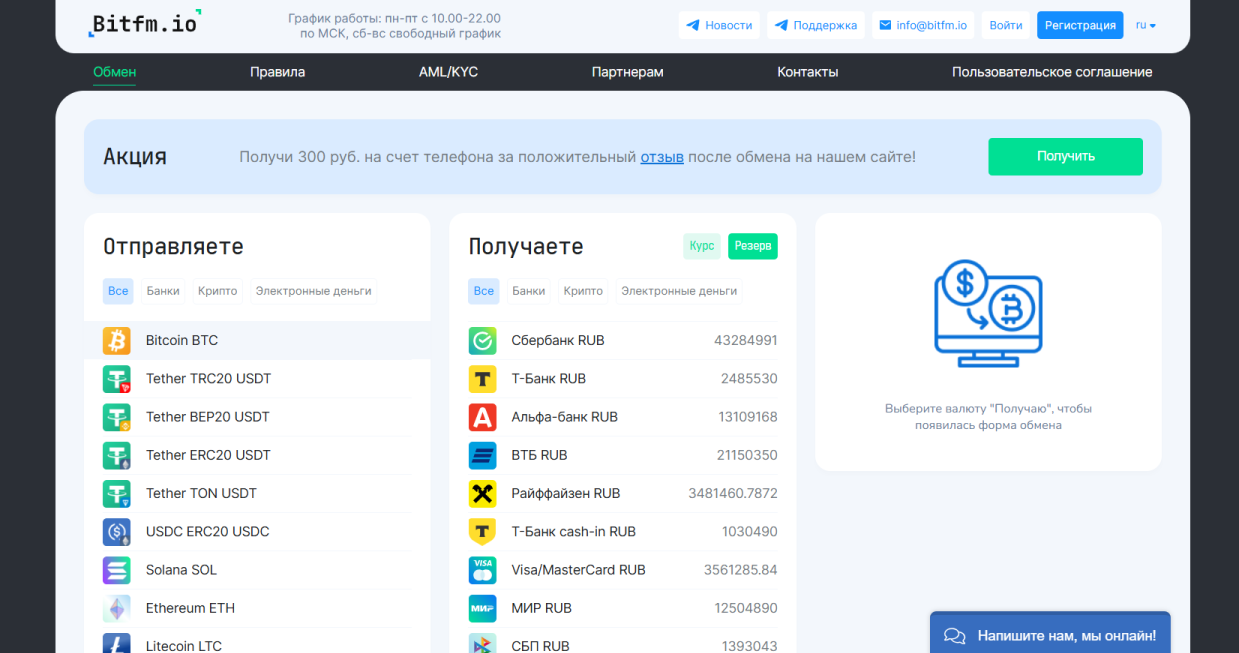
Task: Click the Райффайзен yellow icon
Action: click(483, 494)
